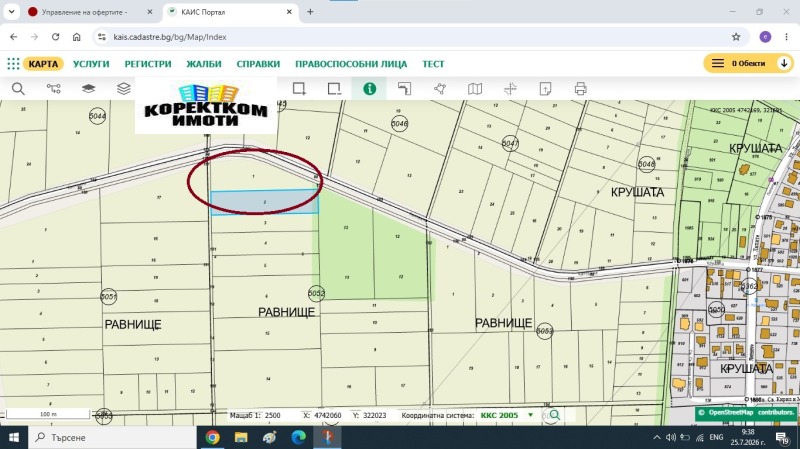Expand the 0 Обекти down arrow

(x=784, y=63)
